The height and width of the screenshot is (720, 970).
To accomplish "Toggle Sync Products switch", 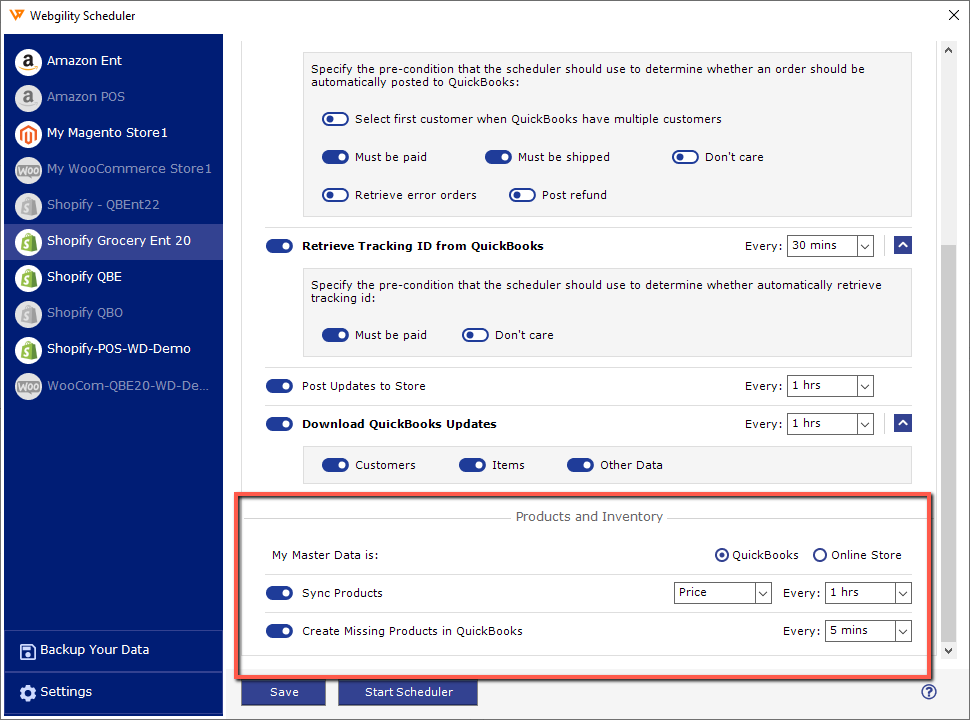I will (x=279, y=593).
